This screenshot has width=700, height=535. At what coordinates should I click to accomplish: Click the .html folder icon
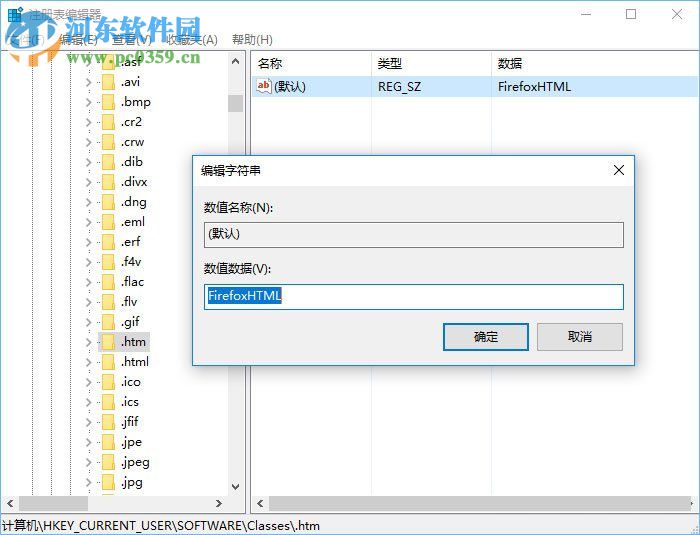coord(108,362)
